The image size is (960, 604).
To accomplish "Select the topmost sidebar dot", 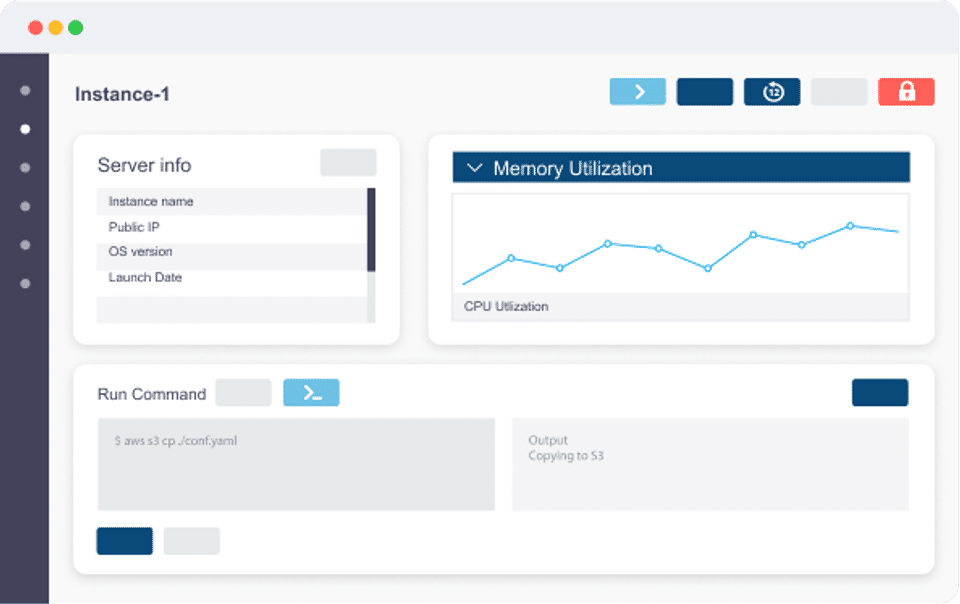I will (x=25, y=91).
